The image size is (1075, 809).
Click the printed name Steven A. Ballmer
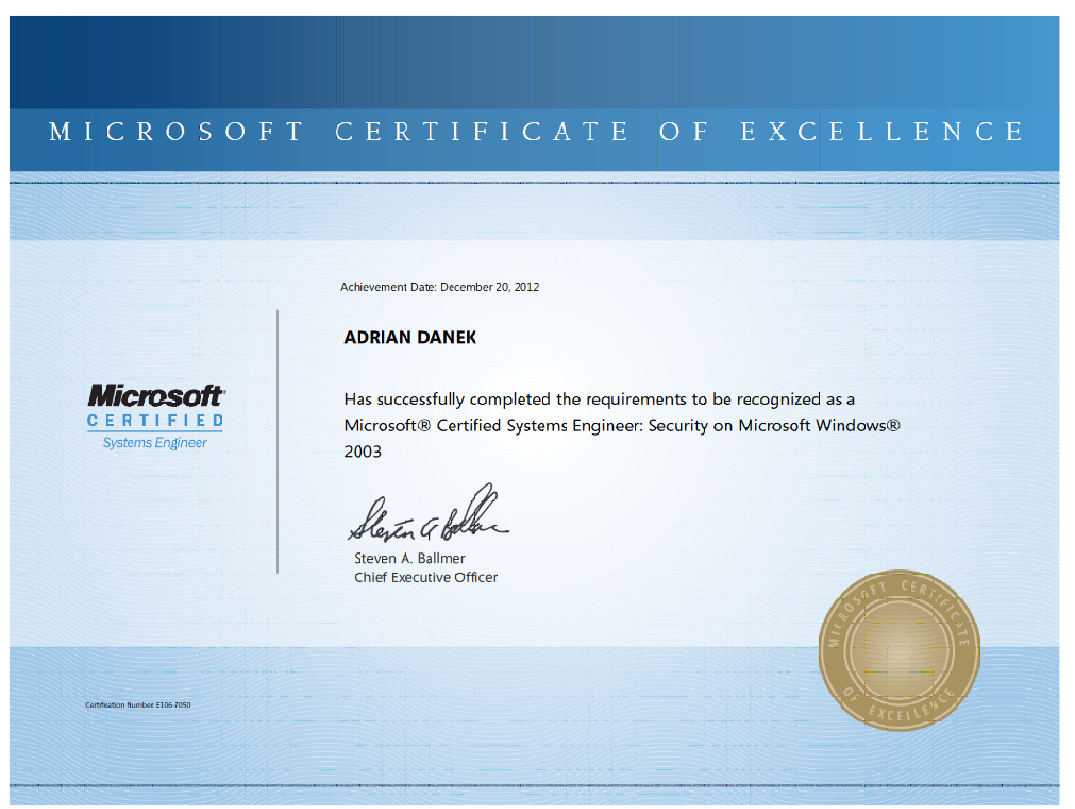(410, 558)
